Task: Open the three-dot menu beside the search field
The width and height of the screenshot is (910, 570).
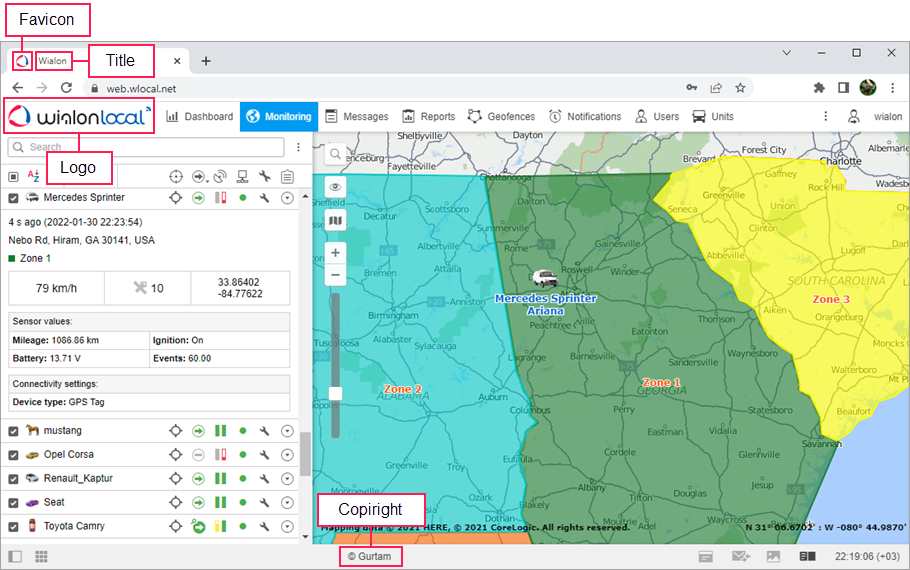Action: tap(298, 147)
